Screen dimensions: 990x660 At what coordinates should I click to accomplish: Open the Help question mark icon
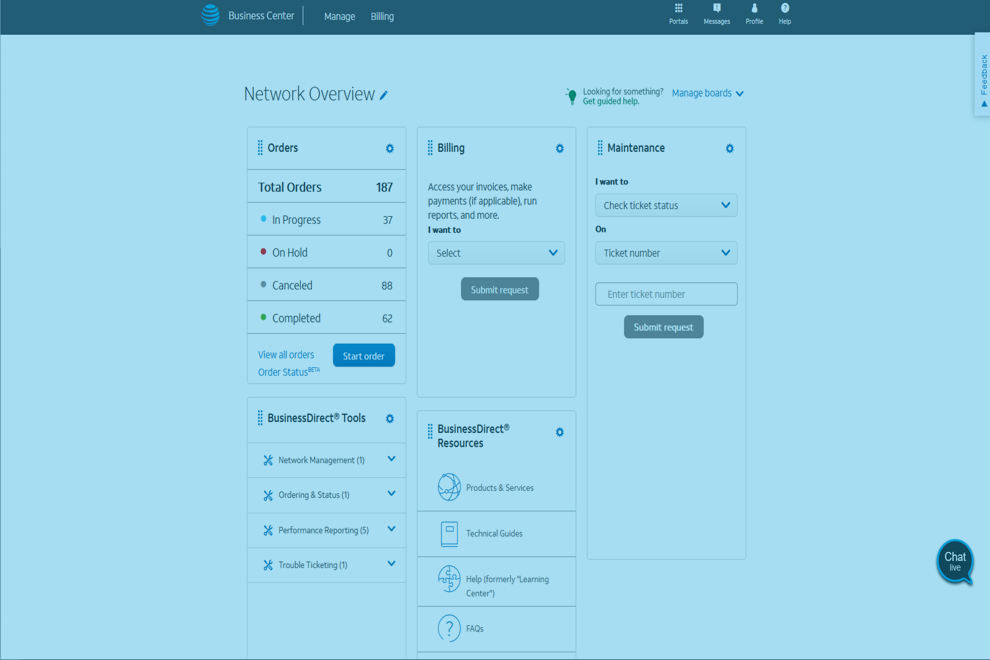point(785,8)
